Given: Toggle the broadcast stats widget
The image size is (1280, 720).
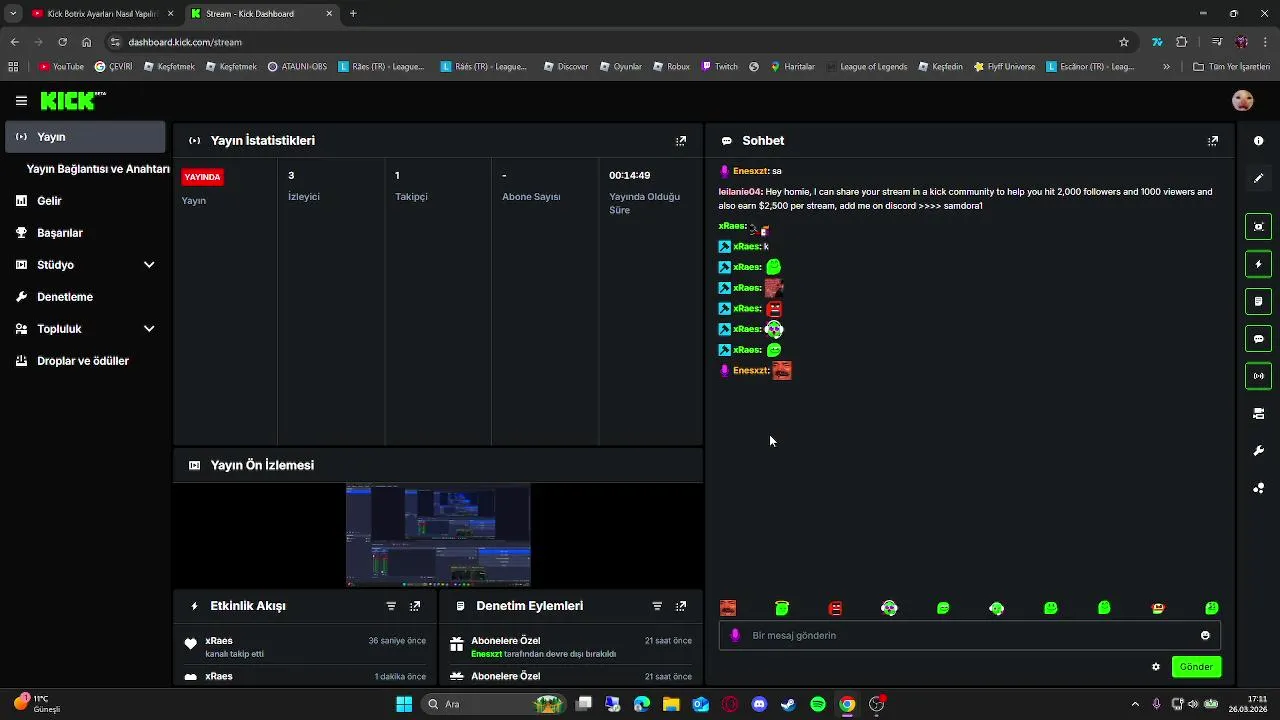Looking at the screenshot, I should tap(1258, 376).
